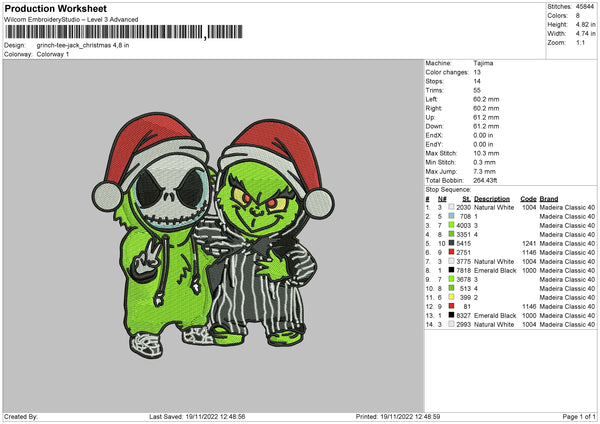The width and height of the screenshot is (600, 424).
Task: Click the Min Stitch value 0.3 mm
Action: click(484, 162)
